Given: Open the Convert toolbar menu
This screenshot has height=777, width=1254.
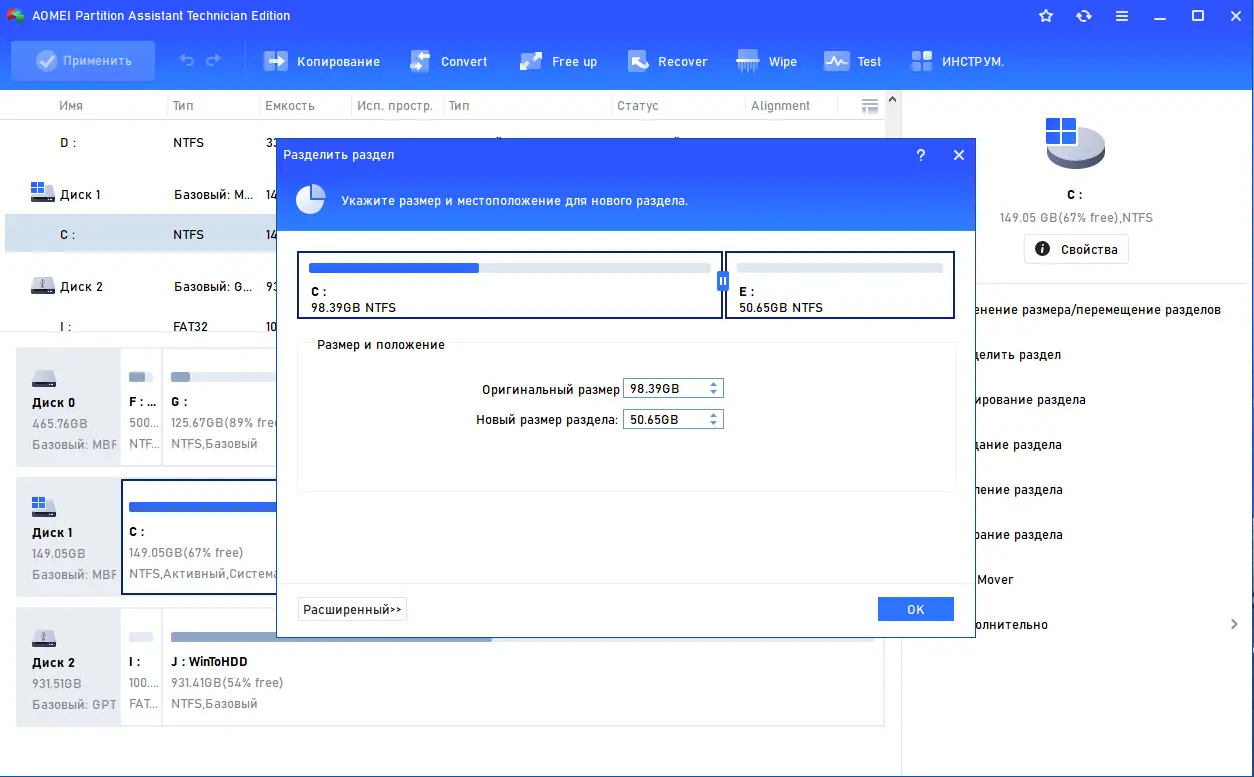Looking at the screenshot, I should (x=448, y=61).
